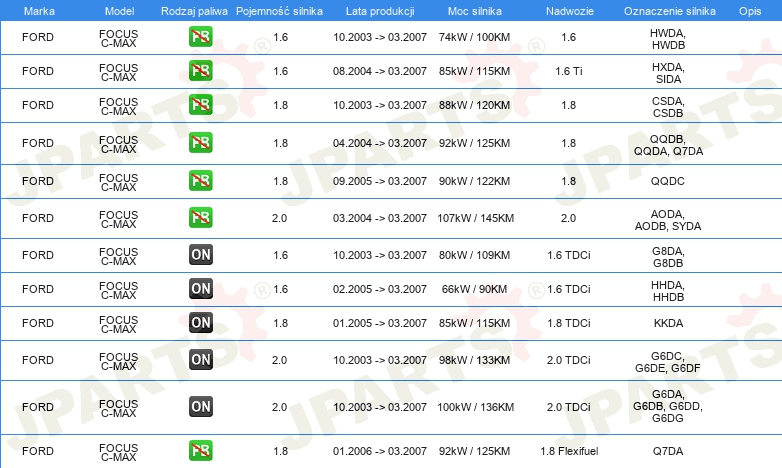
Task: Click the Marka column header
Action: (39, 11)
